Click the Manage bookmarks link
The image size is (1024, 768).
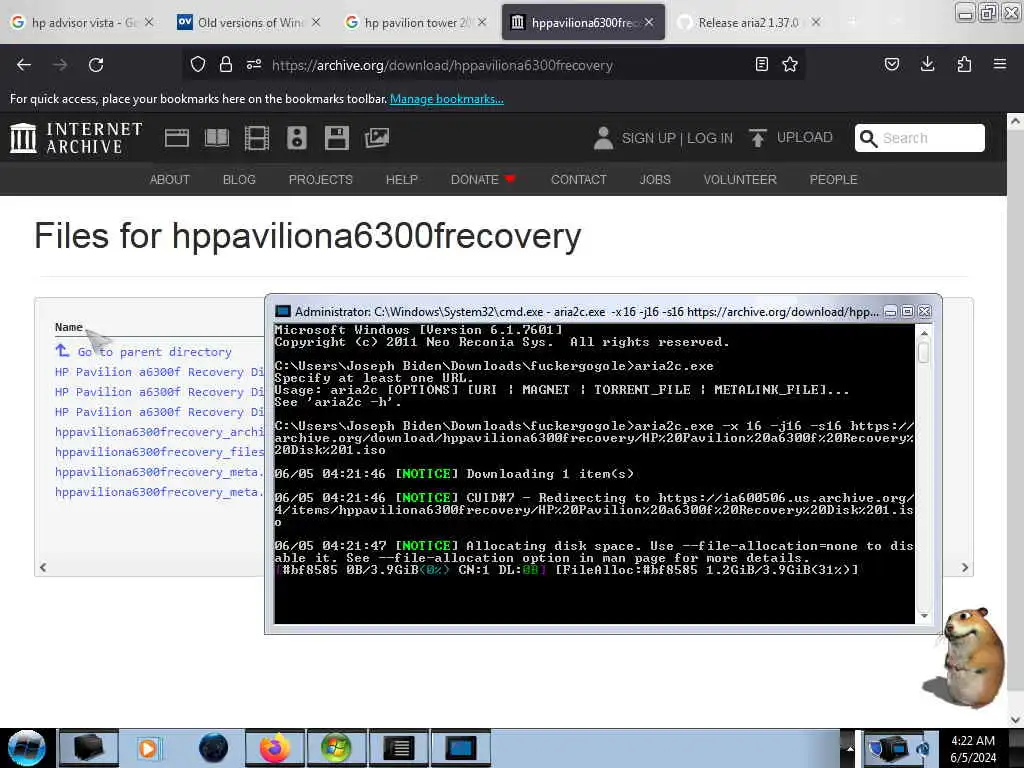click(x=447, y=99)
